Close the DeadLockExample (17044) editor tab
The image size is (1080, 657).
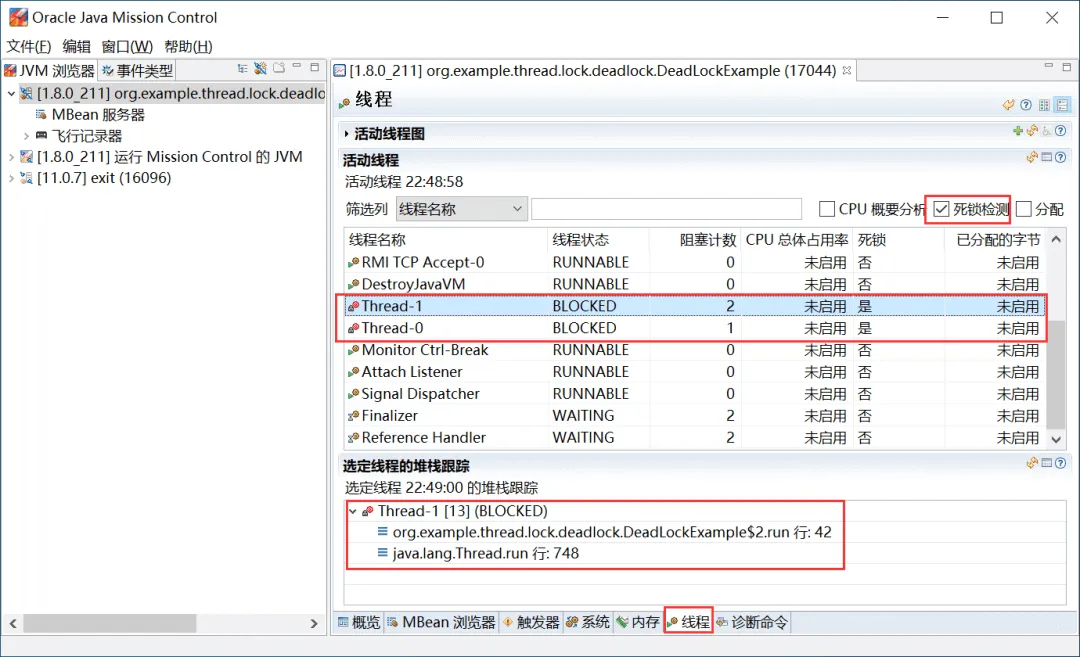pos(847,70)
